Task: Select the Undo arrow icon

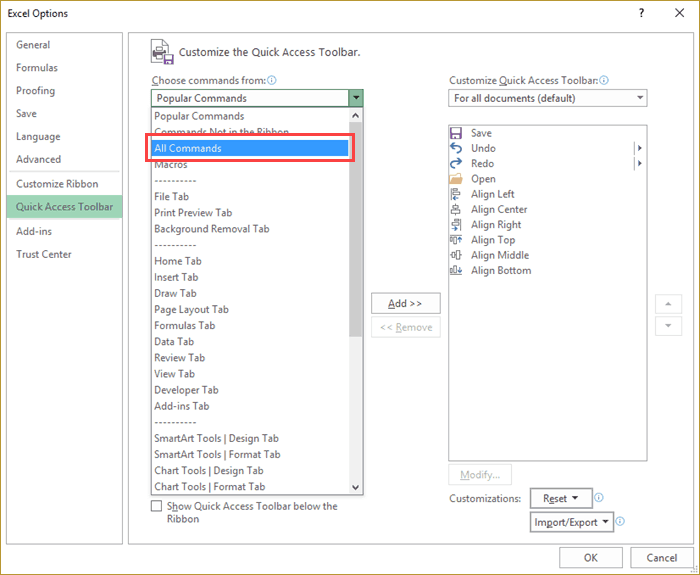Action: 455,148
